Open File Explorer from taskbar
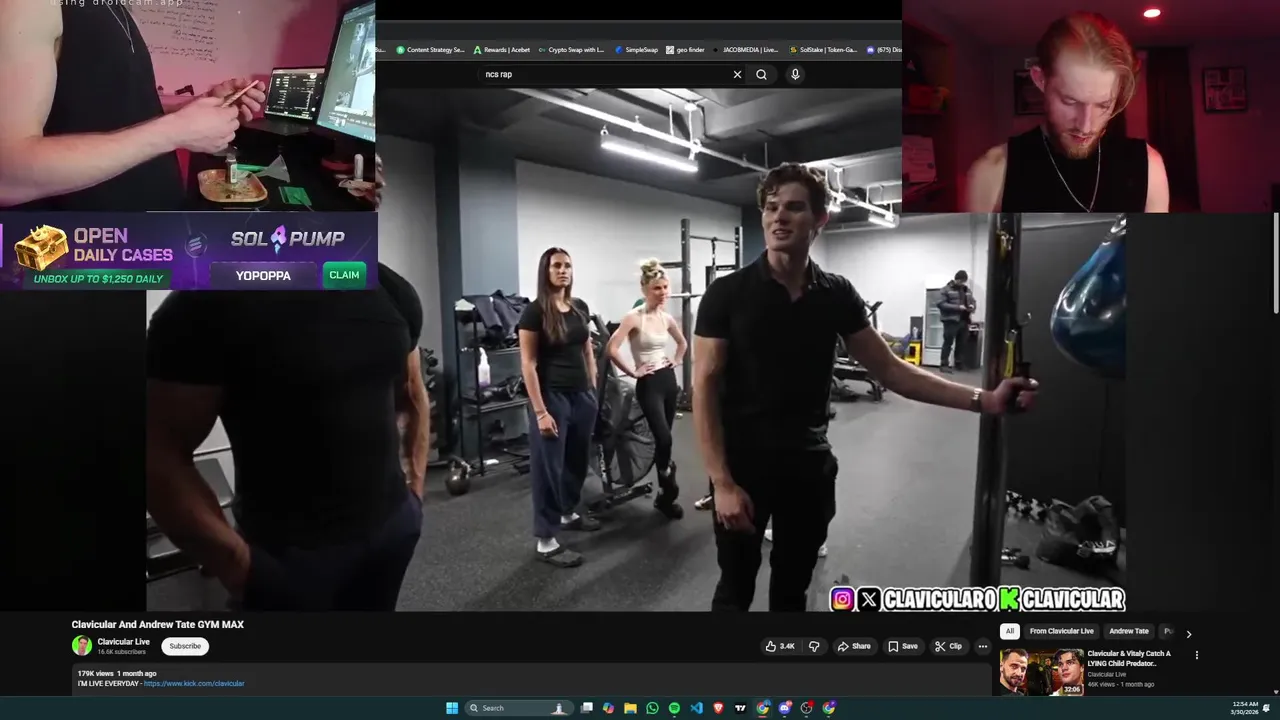The image size is (1280, 720). click(x=630, y=708)
